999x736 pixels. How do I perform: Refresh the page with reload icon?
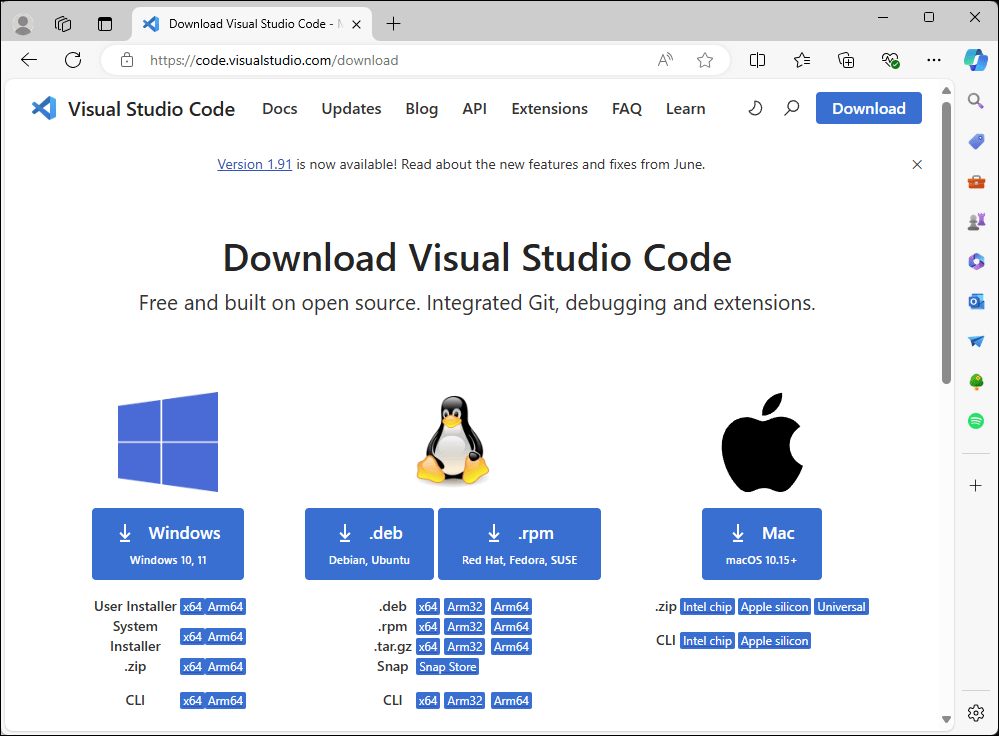pos(73,60)
